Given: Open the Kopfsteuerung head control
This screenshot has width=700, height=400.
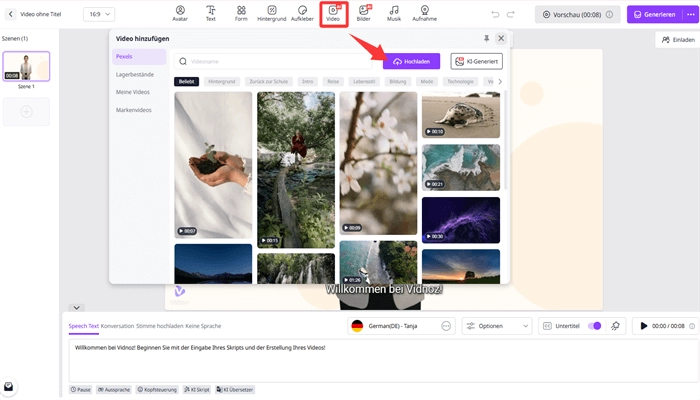Looking at the screenshot, I should (x=157, y=390).
